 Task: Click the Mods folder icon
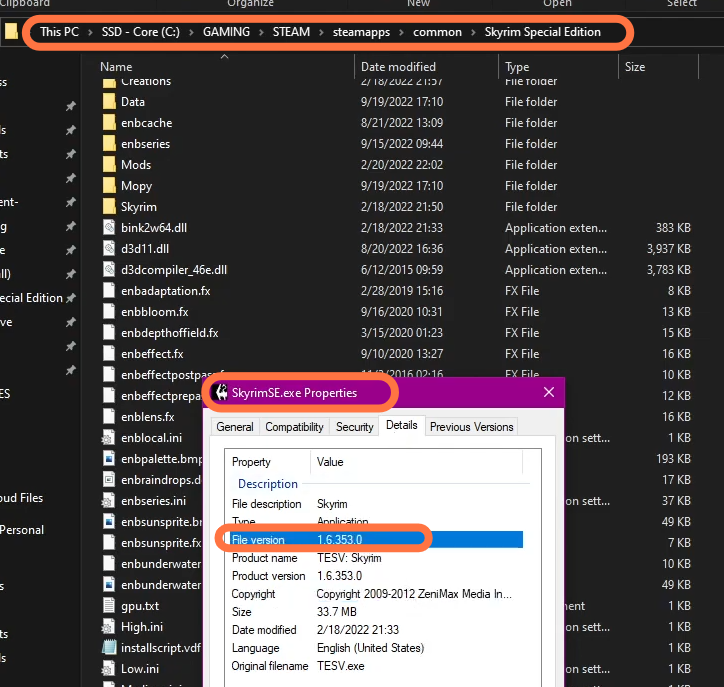click(x=109, y=165)
